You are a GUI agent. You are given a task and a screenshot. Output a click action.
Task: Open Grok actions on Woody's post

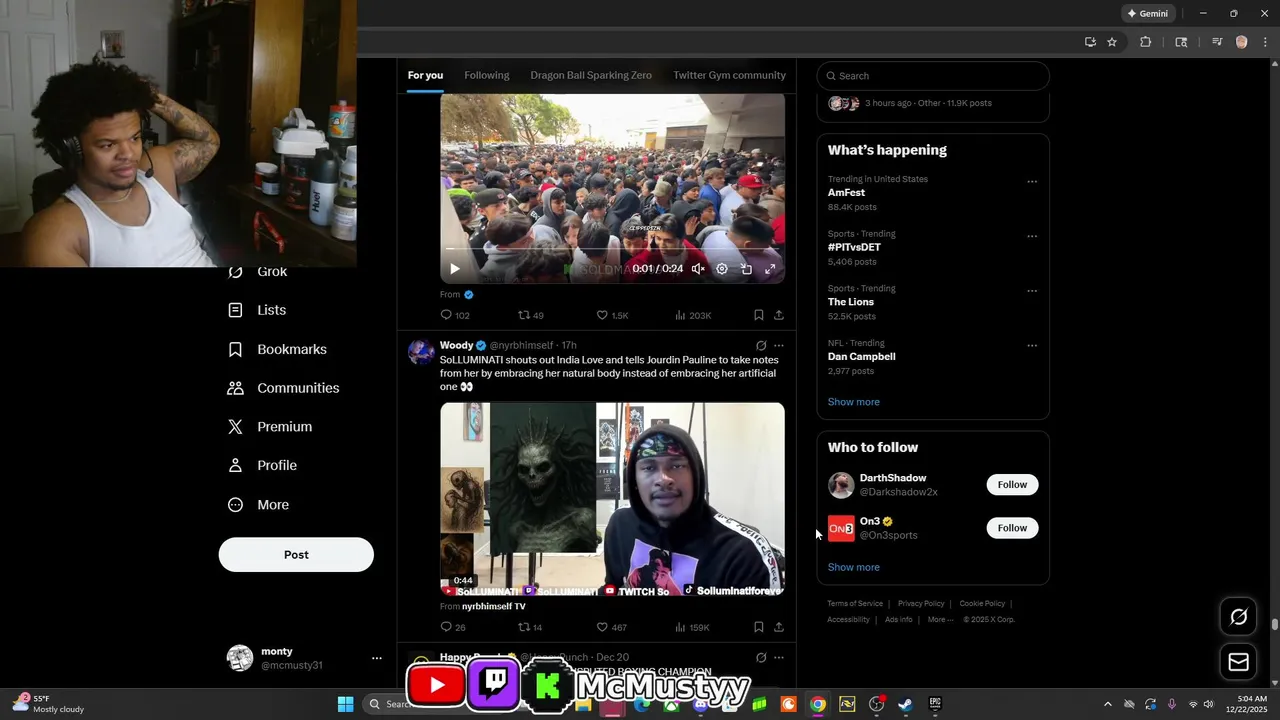coord(761,345)
